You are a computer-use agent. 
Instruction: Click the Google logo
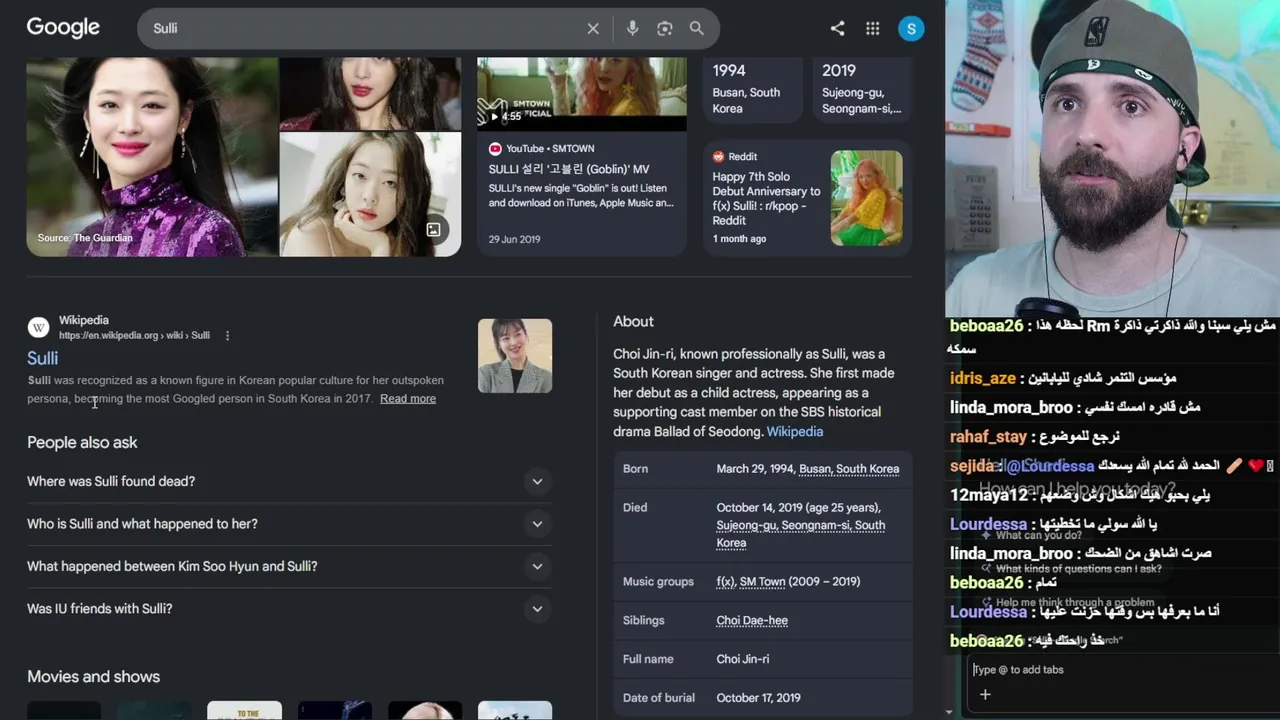[63, 28]
